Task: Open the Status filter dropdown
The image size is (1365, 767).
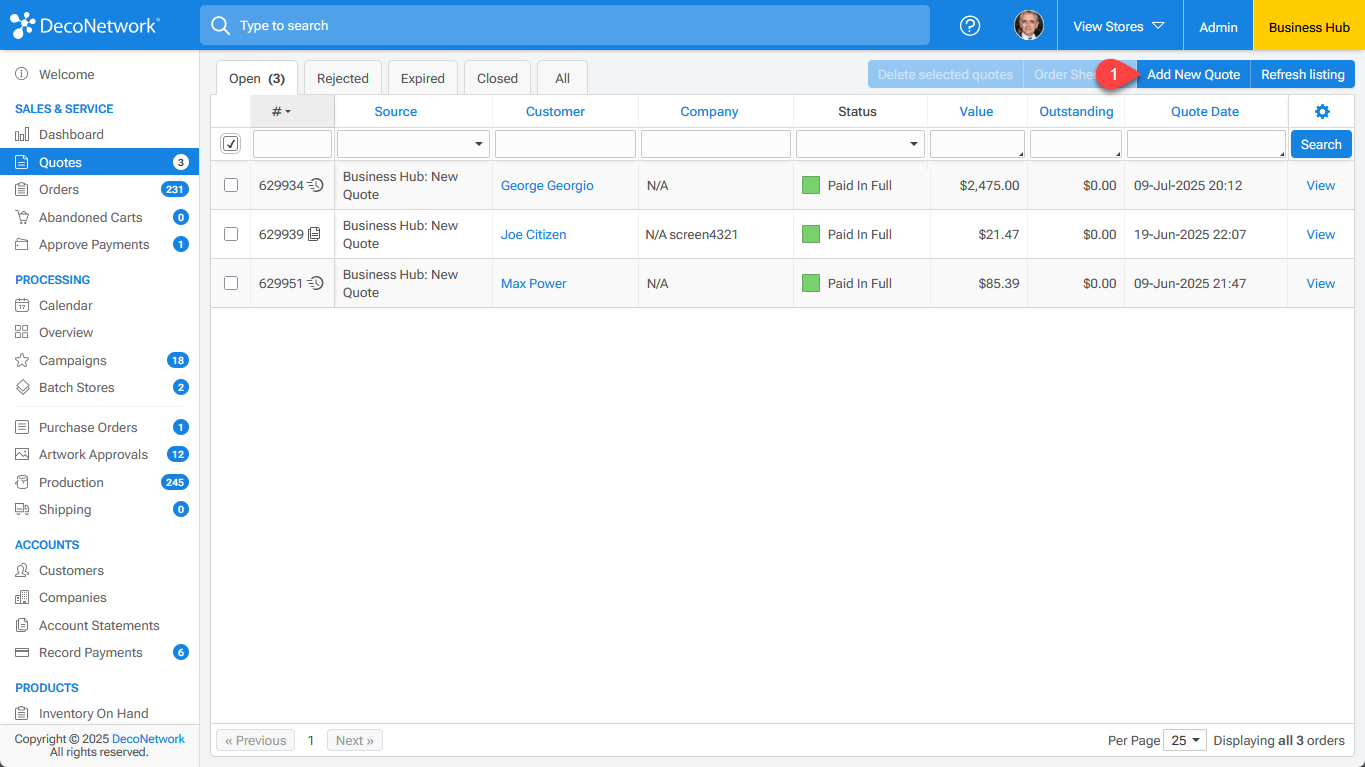Action: pos(860,144)
